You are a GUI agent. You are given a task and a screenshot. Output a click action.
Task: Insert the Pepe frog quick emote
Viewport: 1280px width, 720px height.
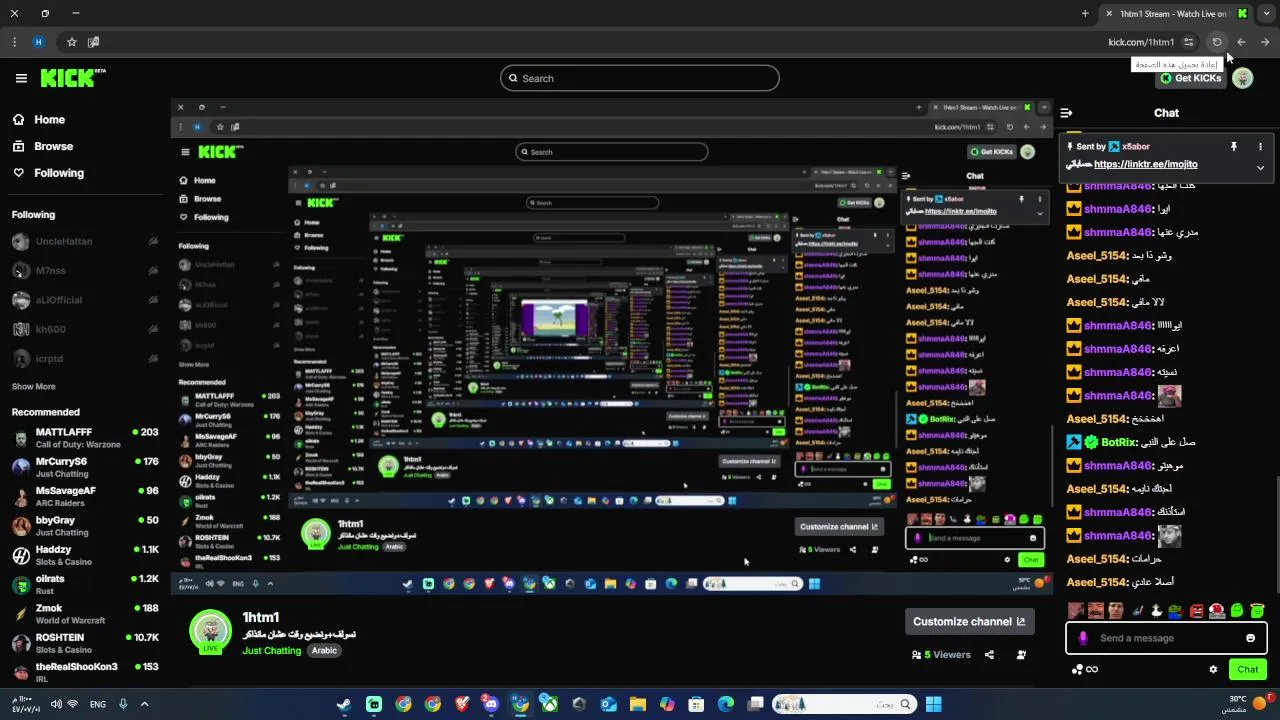pos(1176,610)
